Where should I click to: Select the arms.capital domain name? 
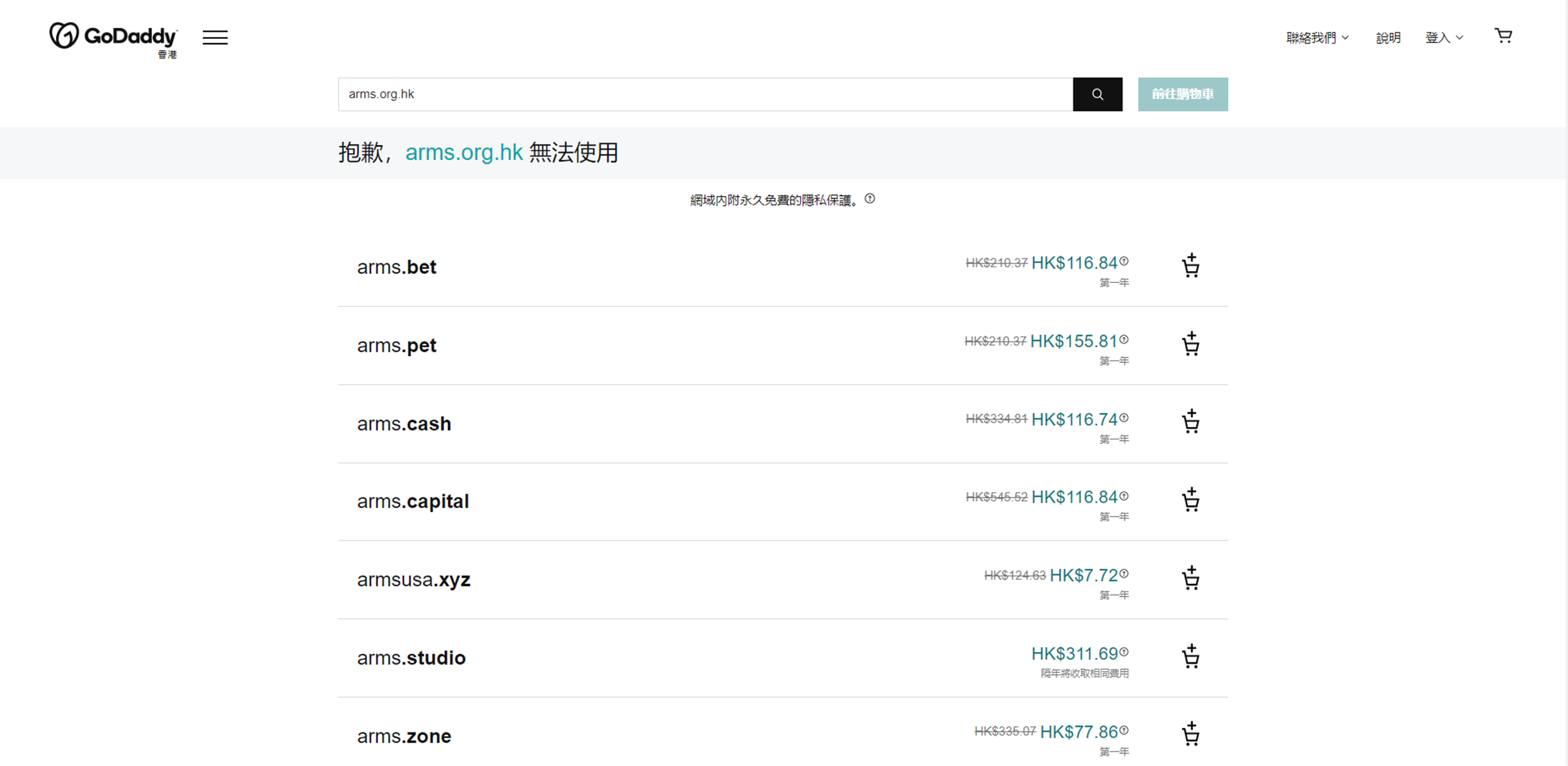(x=413, y=501)
